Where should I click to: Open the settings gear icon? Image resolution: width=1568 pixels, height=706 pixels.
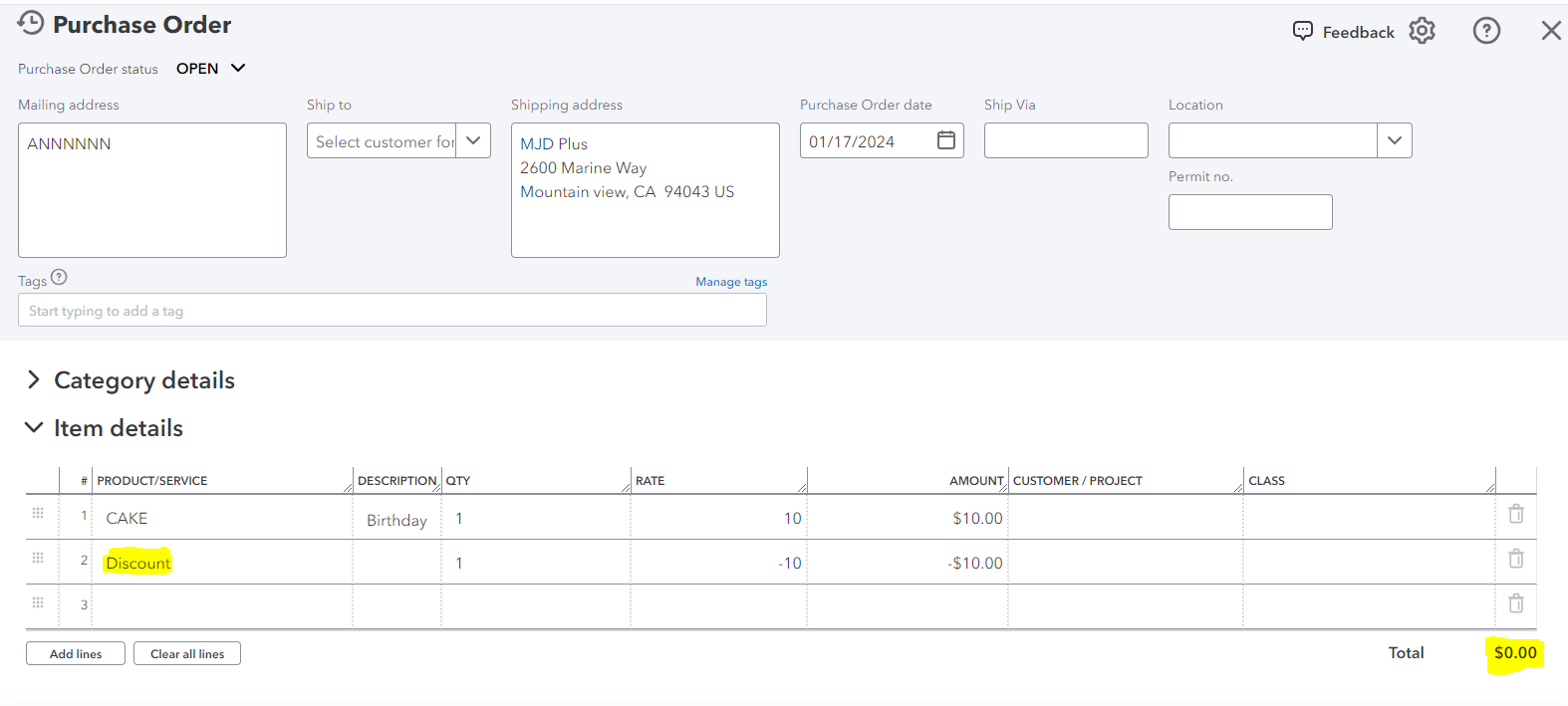point(1423,31)
